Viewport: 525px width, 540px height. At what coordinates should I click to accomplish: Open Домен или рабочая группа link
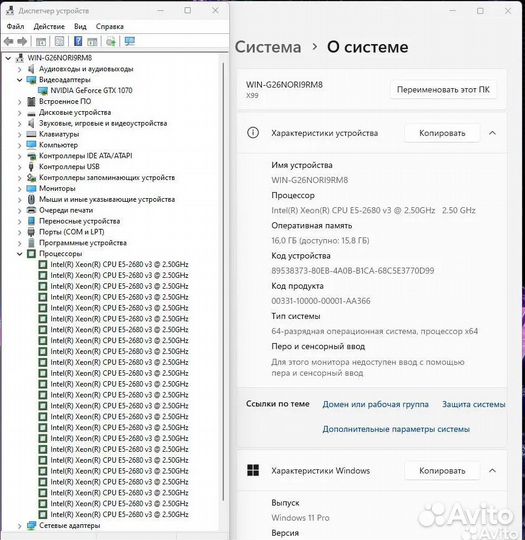(x=375, y=404)
